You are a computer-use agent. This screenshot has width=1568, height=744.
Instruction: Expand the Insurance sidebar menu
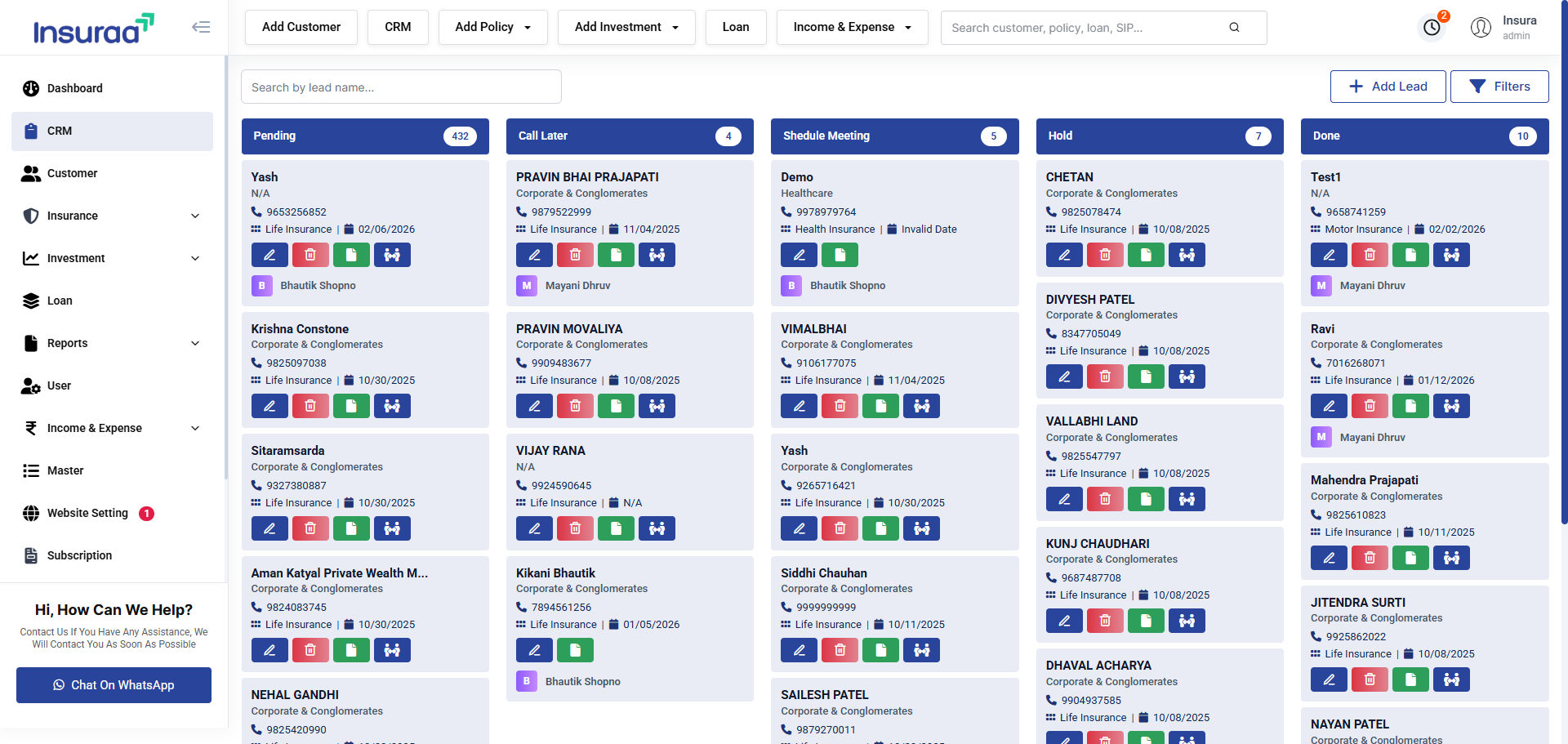112,216
